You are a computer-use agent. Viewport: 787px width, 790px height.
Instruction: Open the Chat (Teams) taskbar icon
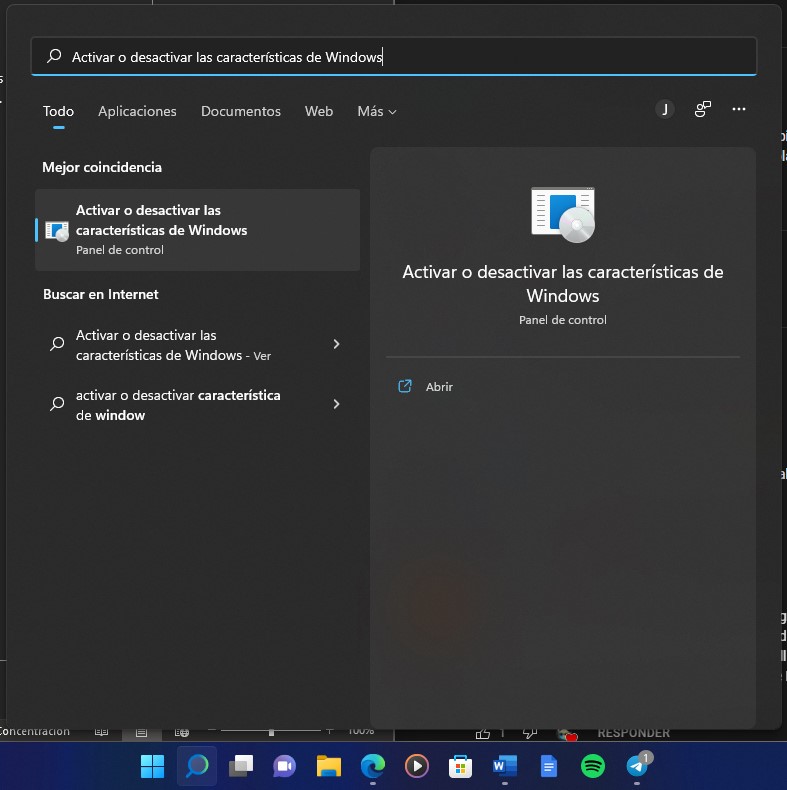pos(285,766)
